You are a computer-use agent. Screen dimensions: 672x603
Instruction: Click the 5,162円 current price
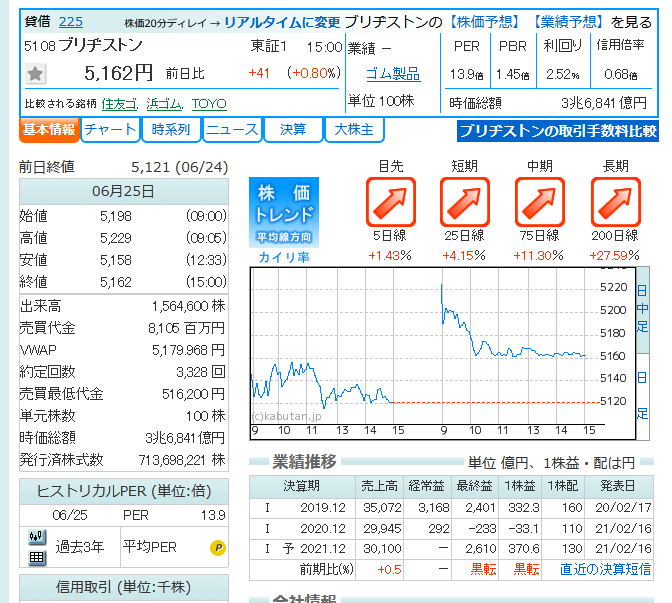tap(118, 73)
